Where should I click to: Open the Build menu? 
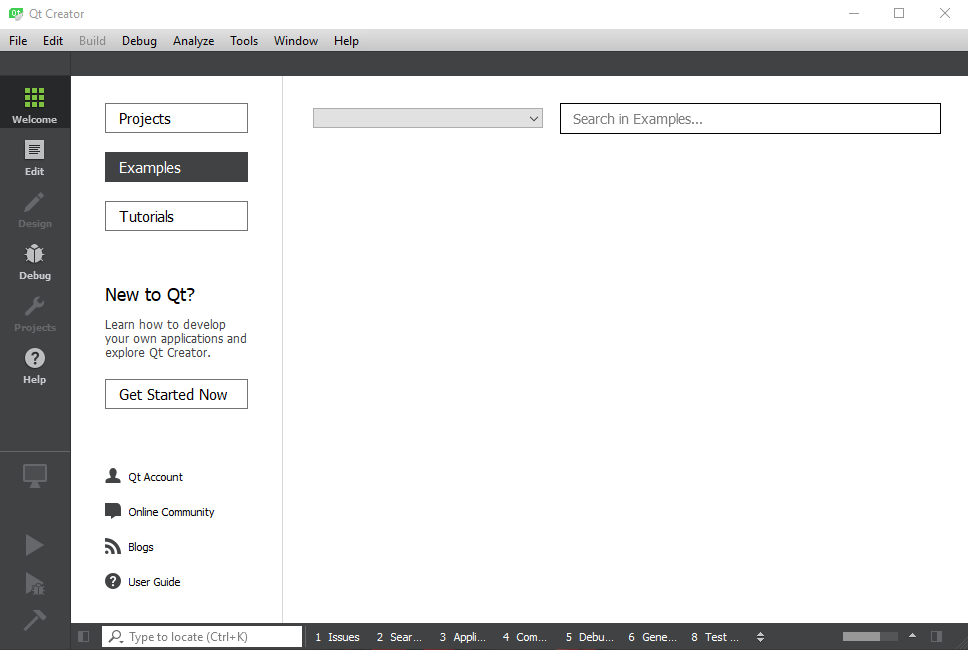[x=93, y=41]
